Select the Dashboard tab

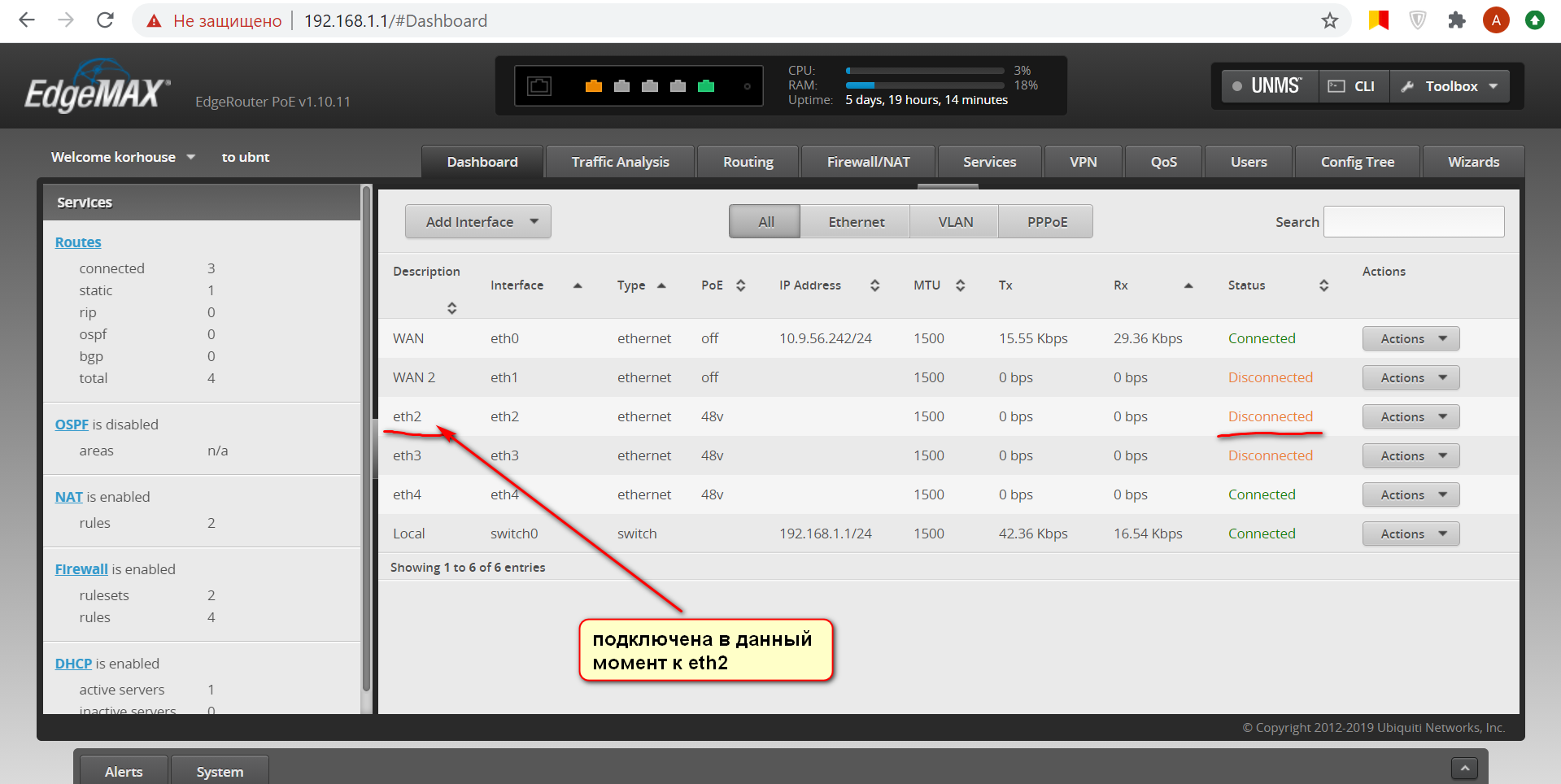click(x=482, y=162)
